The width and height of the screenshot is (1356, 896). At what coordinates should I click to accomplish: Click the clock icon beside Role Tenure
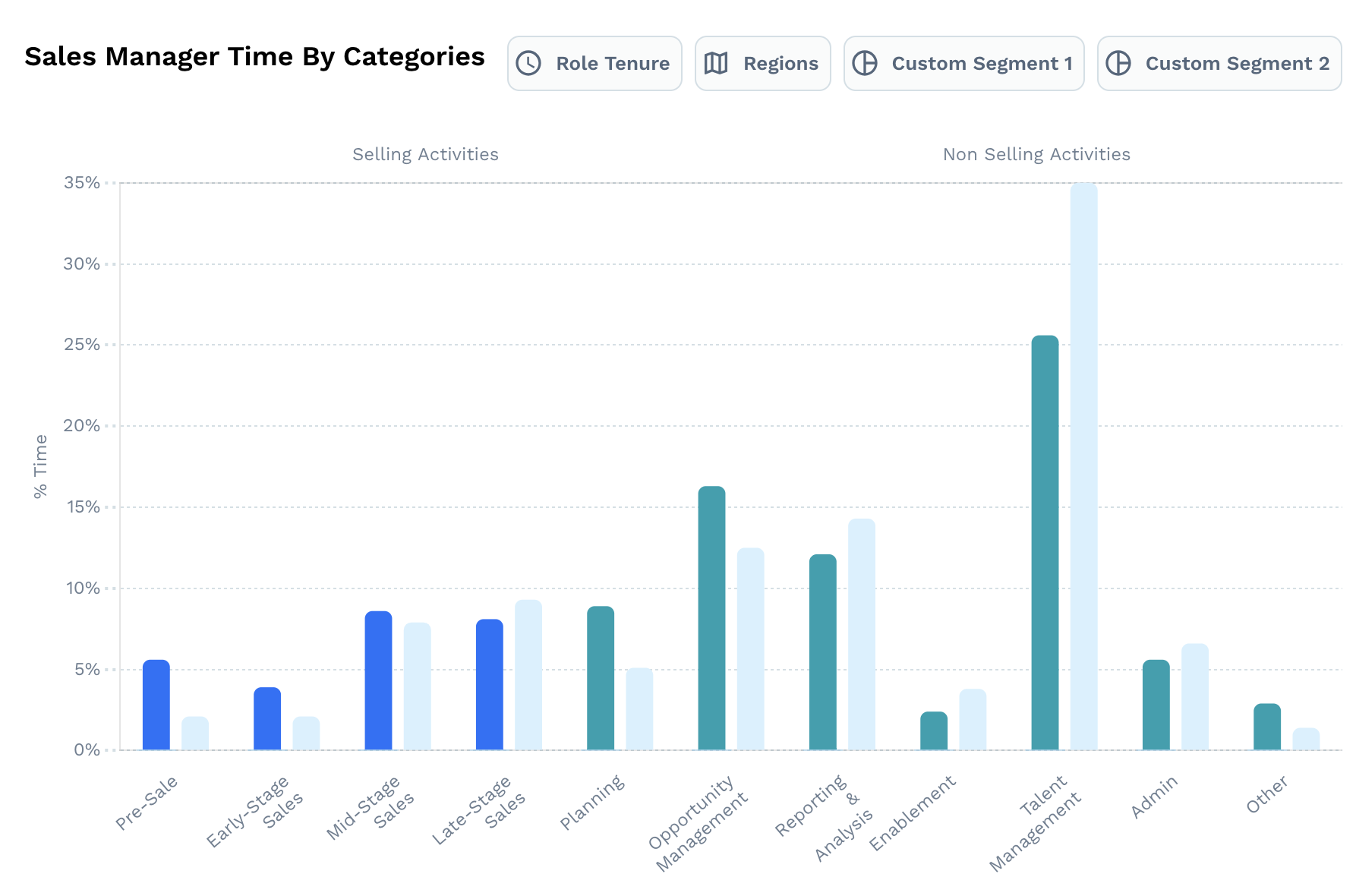click(528, 63)
